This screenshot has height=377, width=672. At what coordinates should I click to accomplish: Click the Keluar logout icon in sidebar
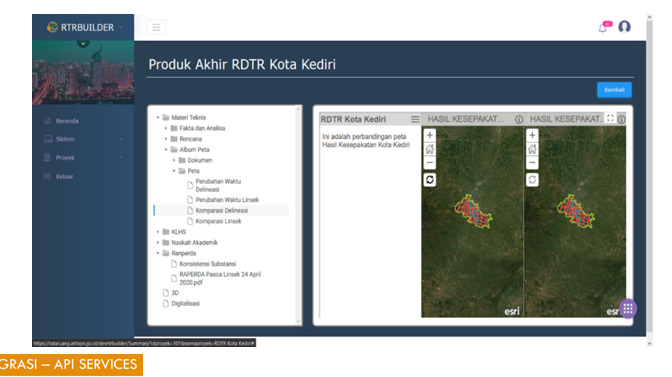47,176
